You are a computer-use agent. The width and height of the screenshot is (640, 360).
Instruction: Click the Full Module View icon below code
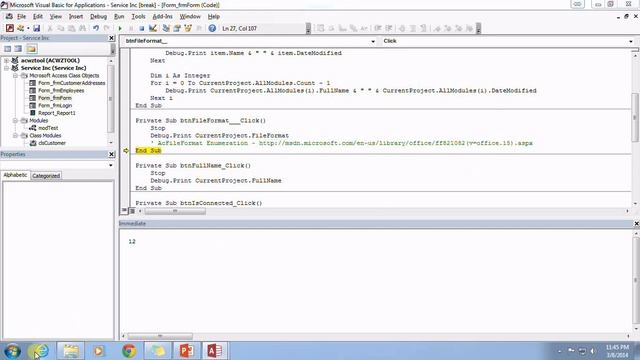pyautogui.click(x=132, y=211)
